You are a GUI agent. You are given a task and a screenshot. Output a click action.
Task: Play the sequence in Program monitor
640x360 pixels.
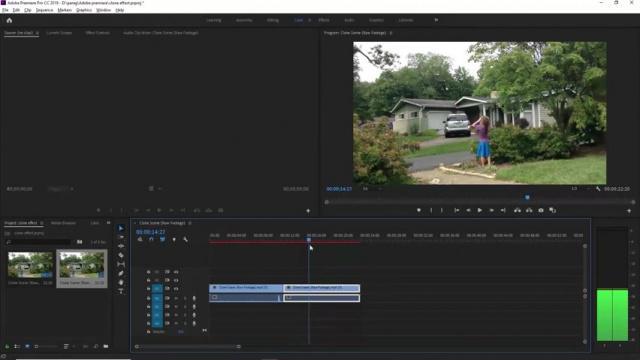click(480, 210)
